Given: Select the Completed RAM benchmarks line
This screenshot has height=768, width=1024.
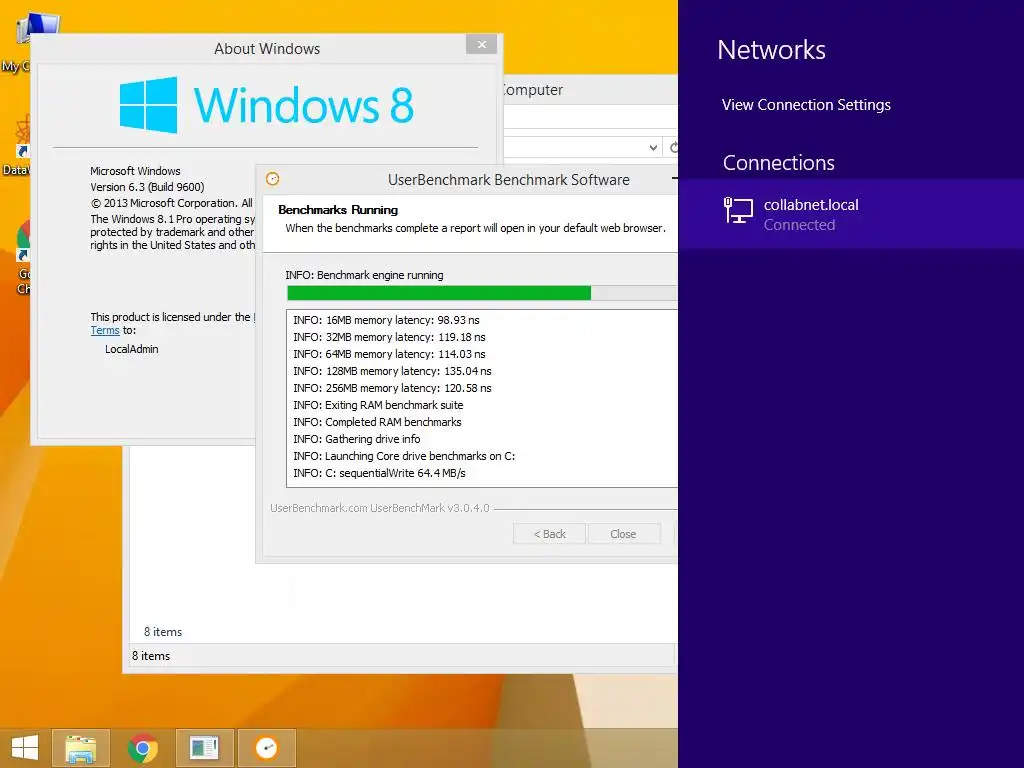Looking at the screenshot, I should point(377,422).
